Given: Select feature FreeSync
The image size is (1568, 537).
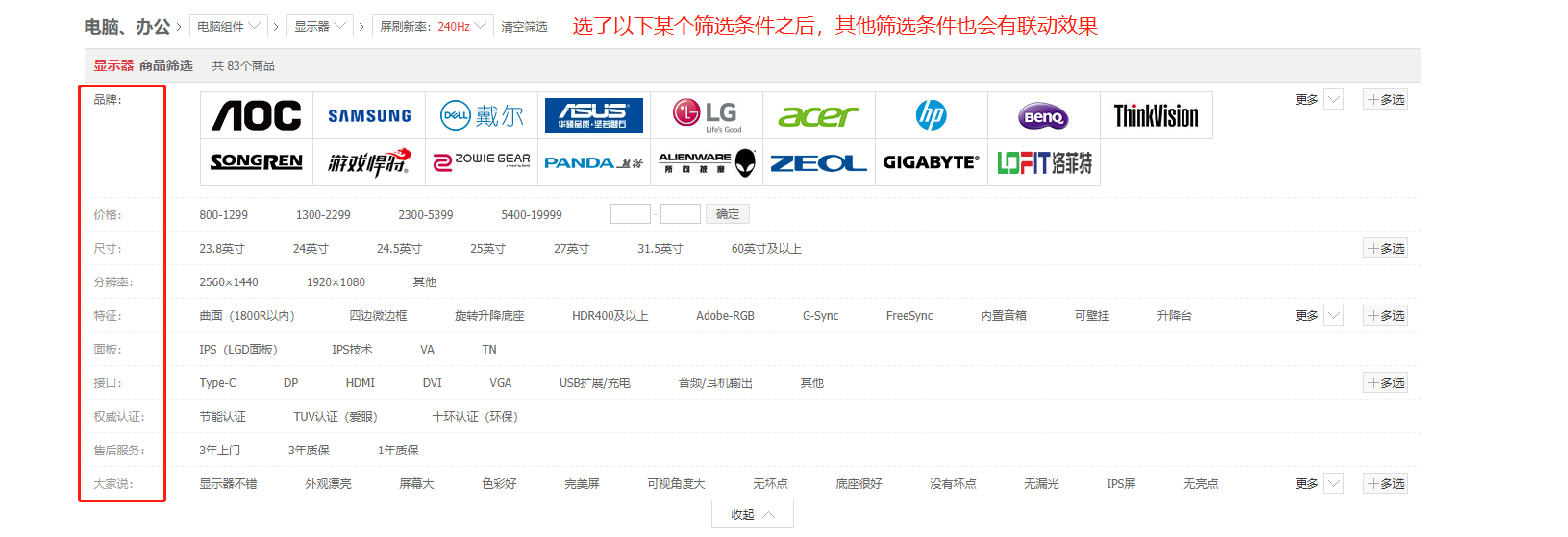Looking at the screenshot, I should click(x=909, y=315).
